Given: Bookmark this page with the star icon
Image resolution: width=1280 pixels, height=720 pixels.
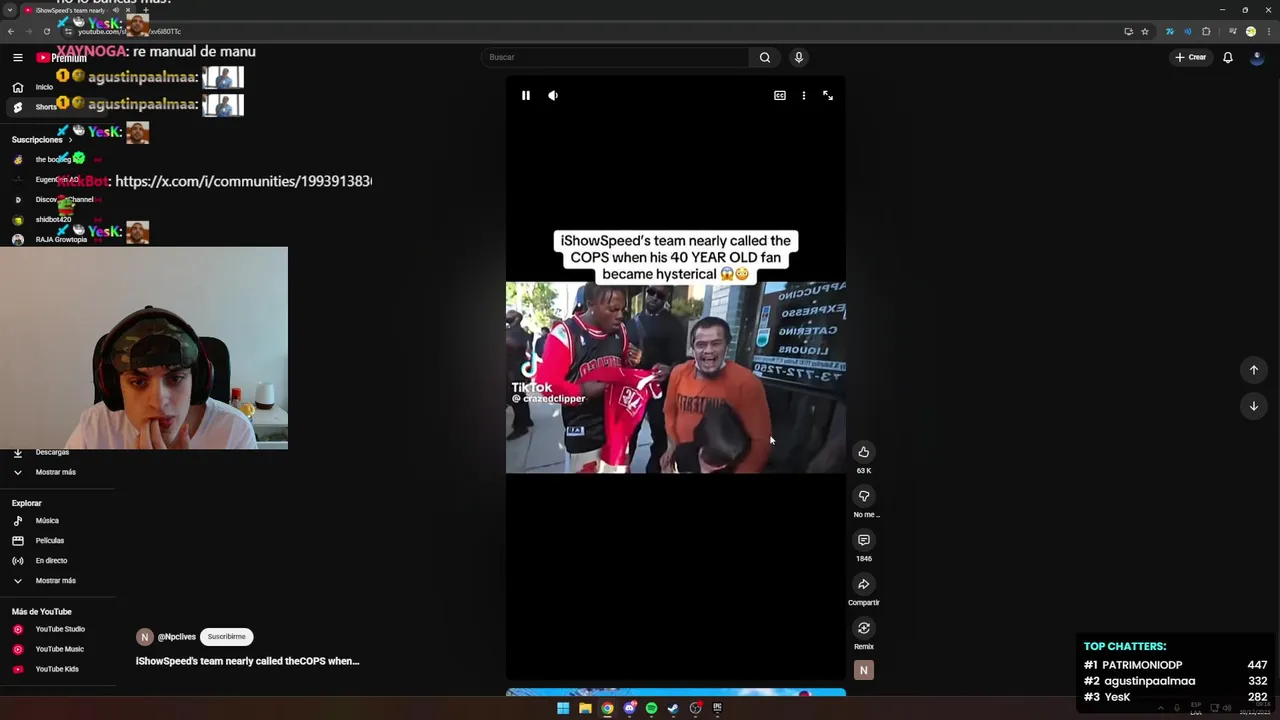Looking at the screenshot, I should pyautogui.click(x=1145, y=31).
